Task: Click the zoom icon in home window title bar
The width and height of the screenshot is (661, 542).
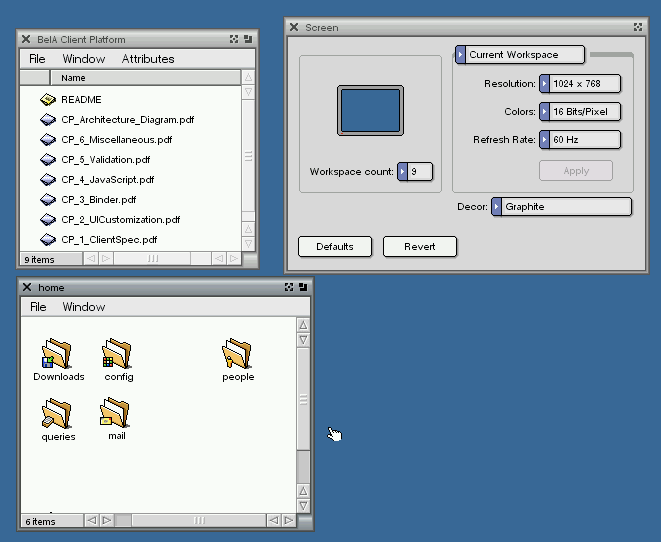Action: [x=289, y=287]
